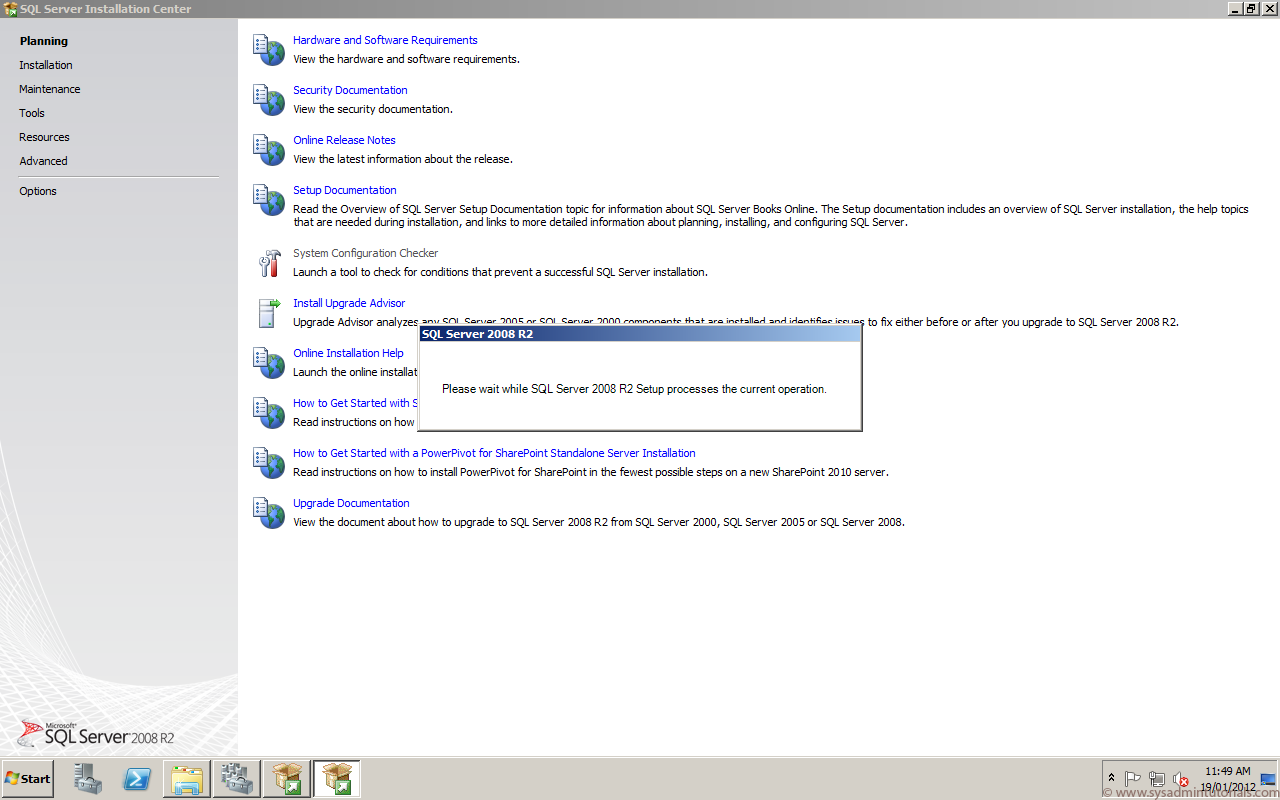Switch to the Tools category
Image resolution: width=1280 pixels, height=800 pixels.
(32, 113)
